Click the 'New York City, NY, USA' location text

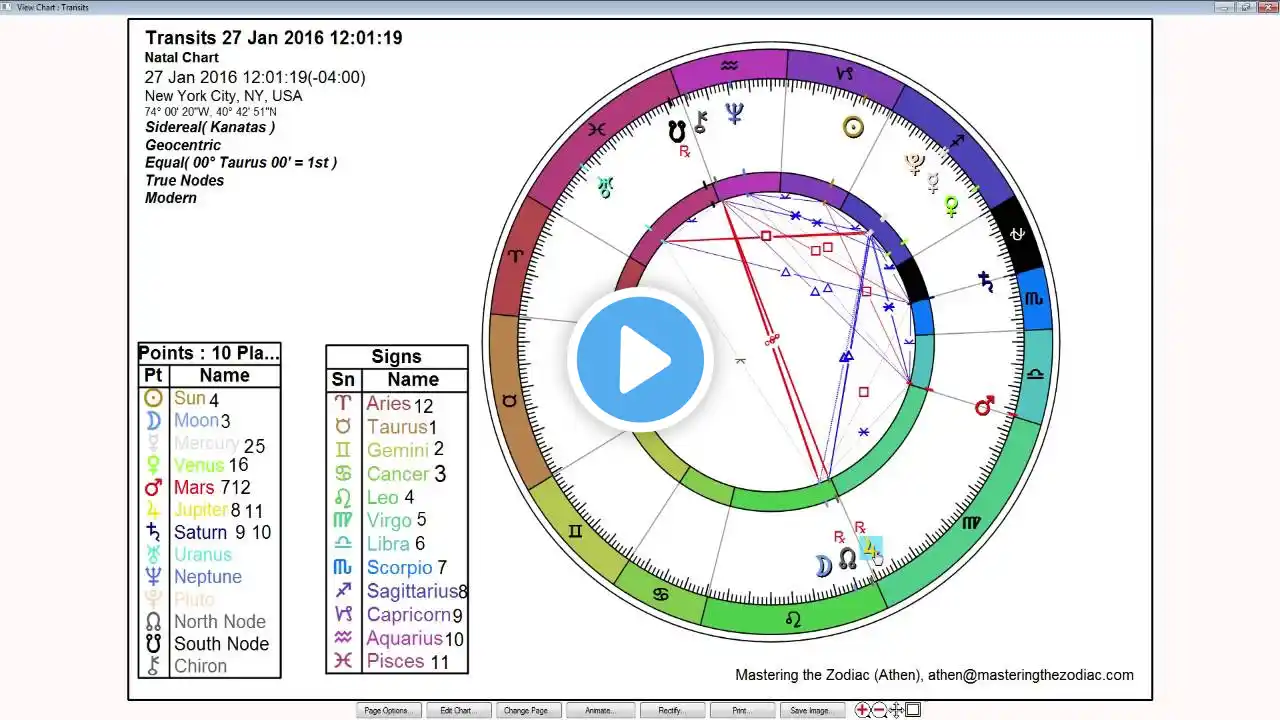pyautogui.click(x=223, y=96)
